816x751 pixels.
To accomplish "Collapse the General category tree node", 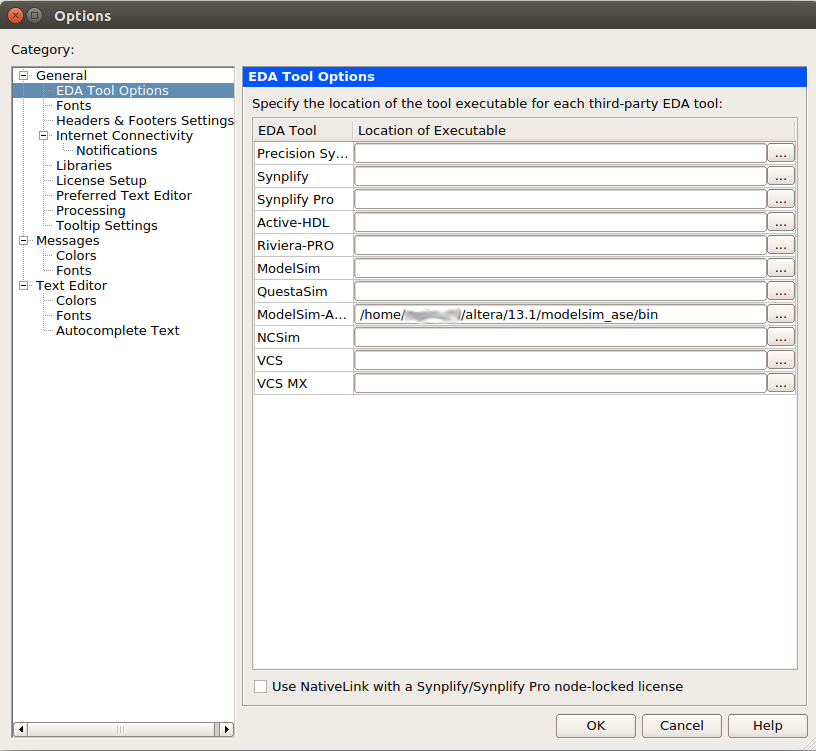I will click(x=23, y=75).
